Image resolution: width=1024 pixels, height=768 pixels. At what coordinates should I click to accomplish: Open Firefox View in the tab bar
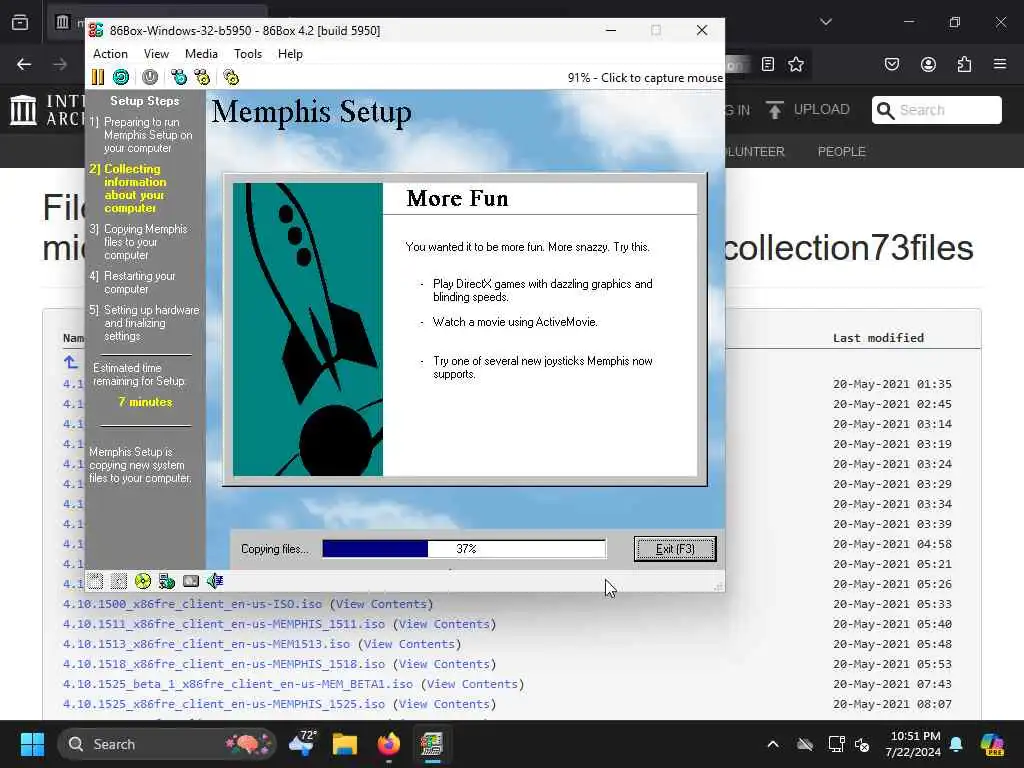[20, 22]
